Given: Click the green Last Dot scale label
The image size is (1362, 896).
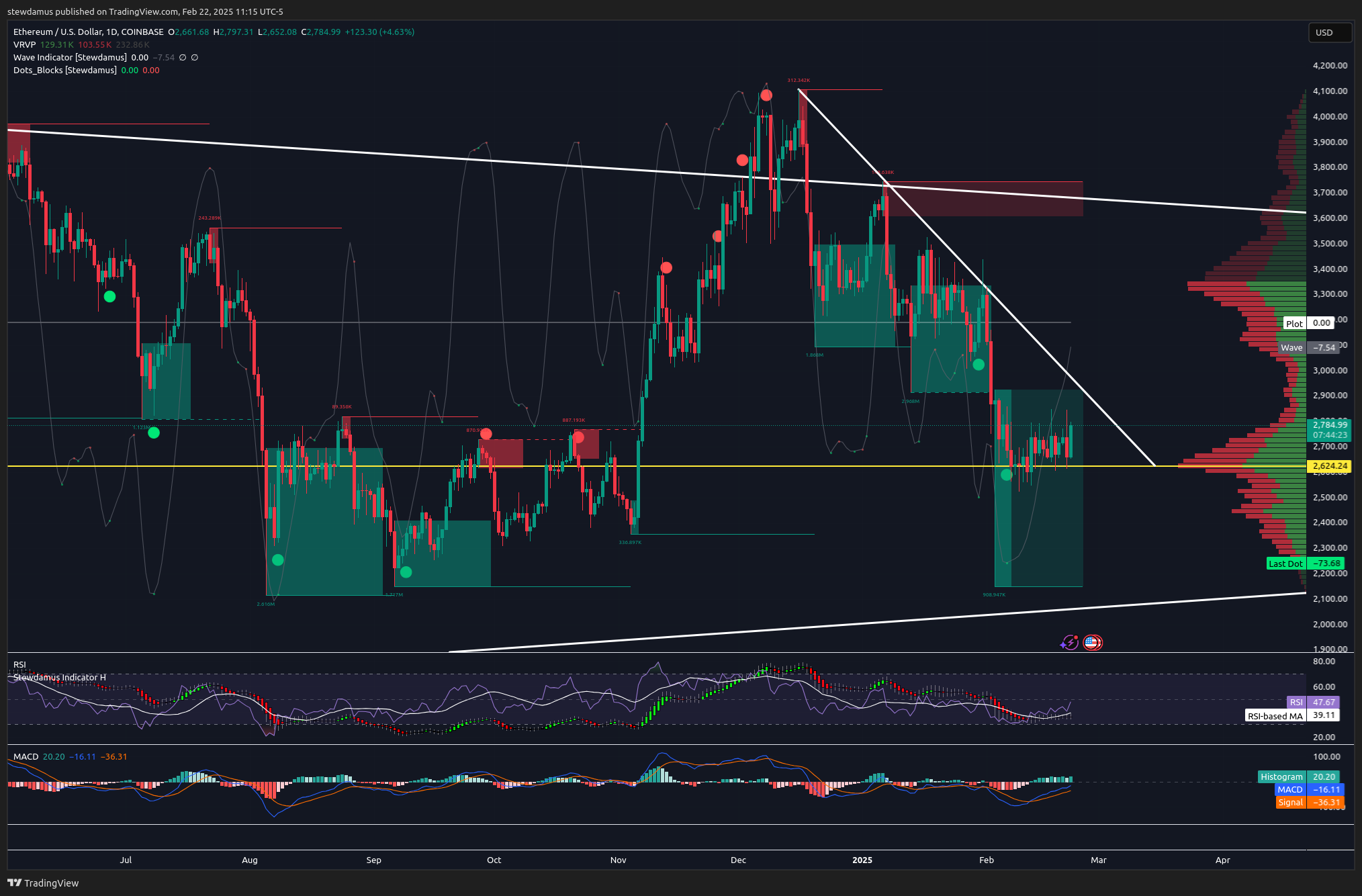Looking at the screenshot, I should [1285, 564].
